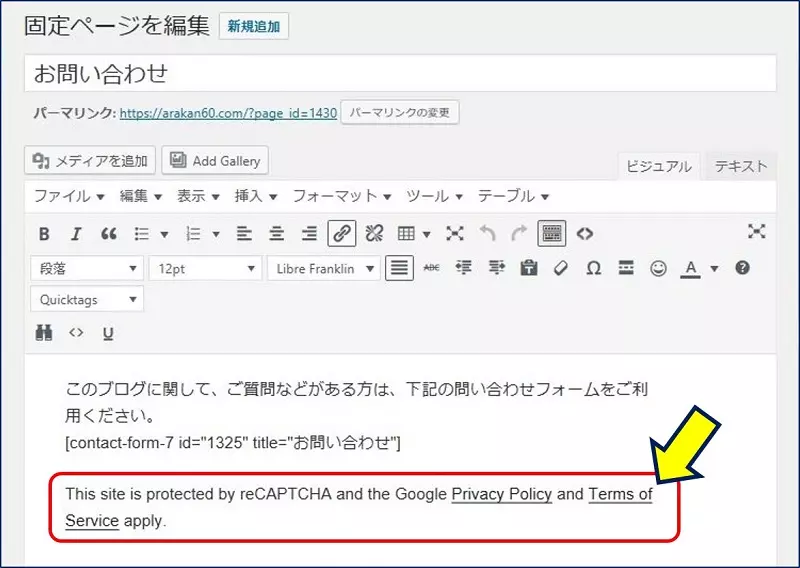Image resolution: width=800 pixels, height=568 pixels.
Task: Click パーマリンクの変更 button
Action: (399, 112)
